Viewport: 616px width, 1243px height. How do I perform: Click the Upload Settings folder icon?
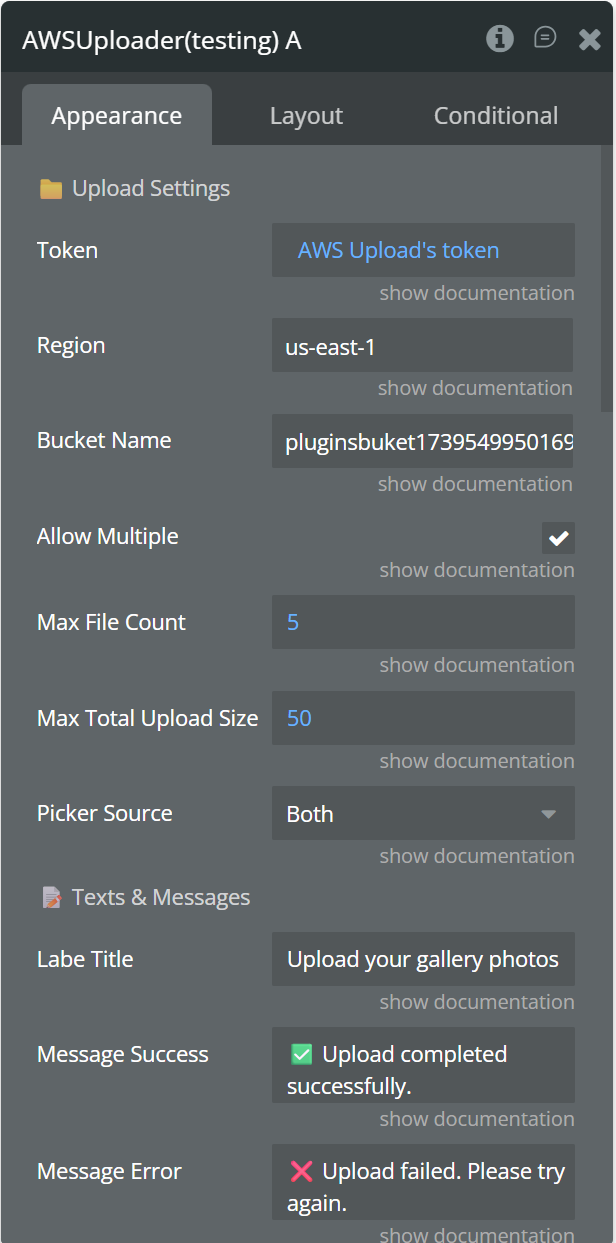click(x=50, y=189)
